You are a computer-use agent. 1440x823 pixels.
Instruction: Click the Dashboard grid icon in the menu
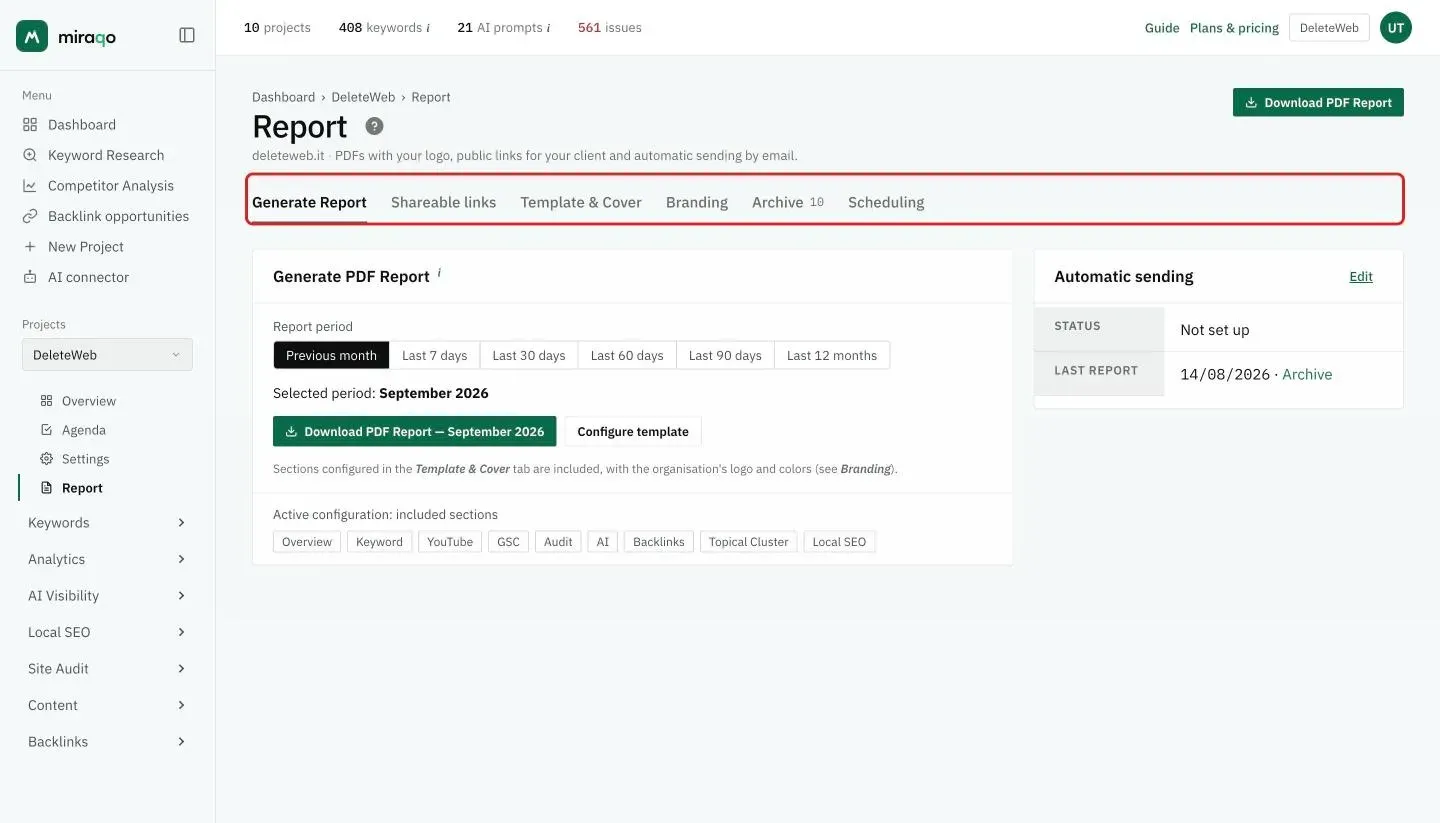coord(30,125)
